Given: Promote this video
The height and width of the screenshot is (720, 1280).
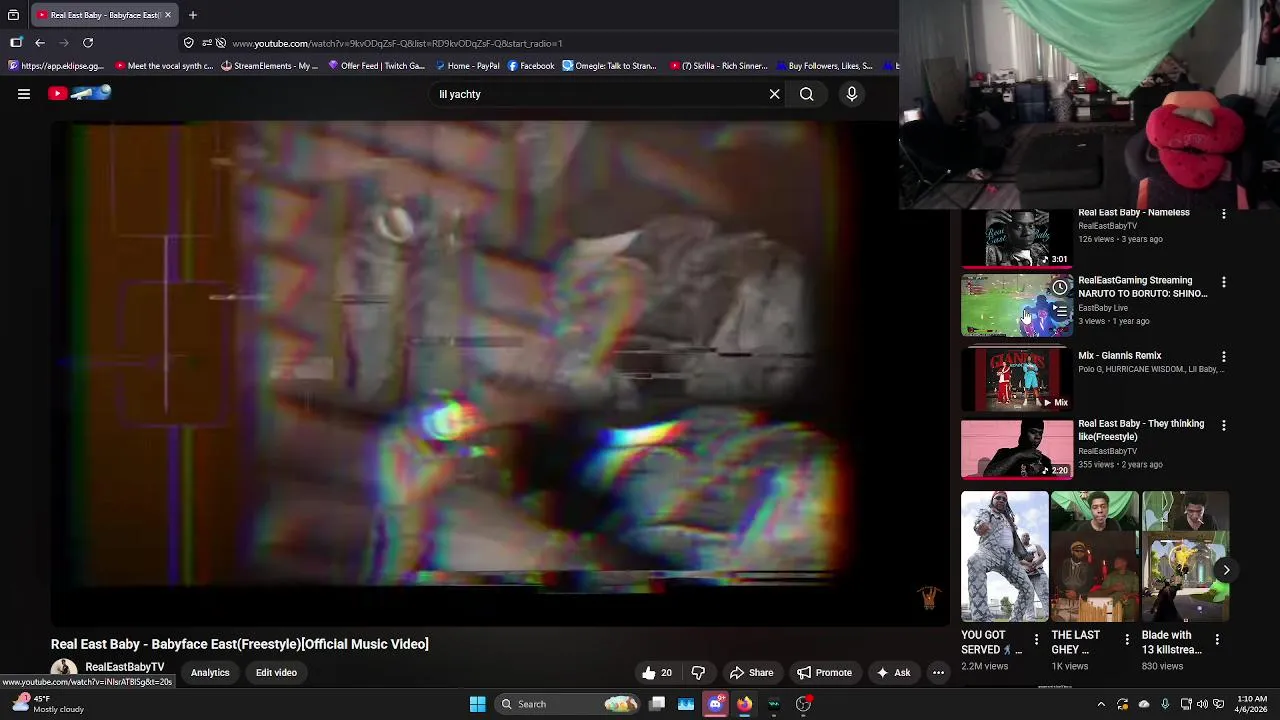Looking at the screenshot, I should point(824,673).
